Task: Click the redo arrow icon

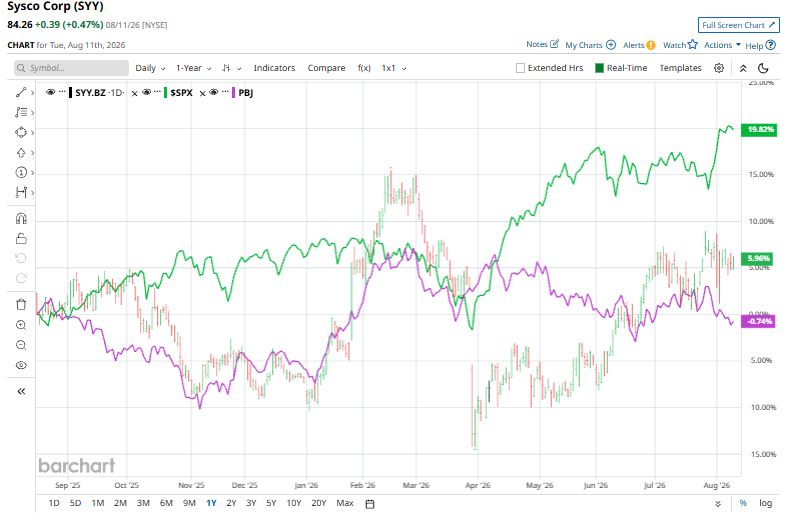Action: coord(21,278)
